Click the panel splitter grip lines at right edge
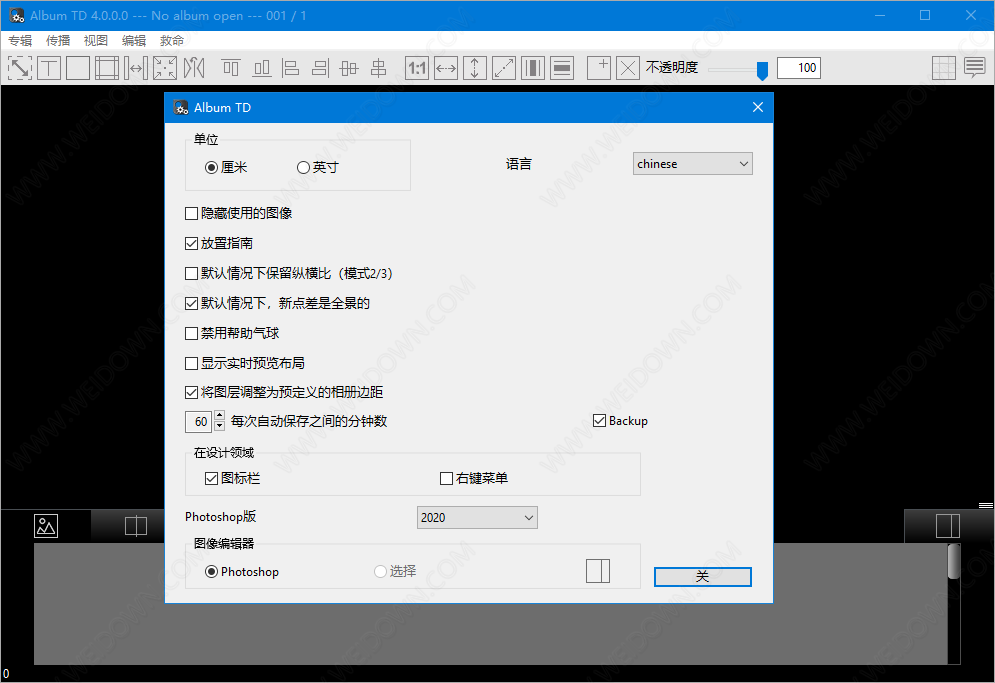 [985, 505]
